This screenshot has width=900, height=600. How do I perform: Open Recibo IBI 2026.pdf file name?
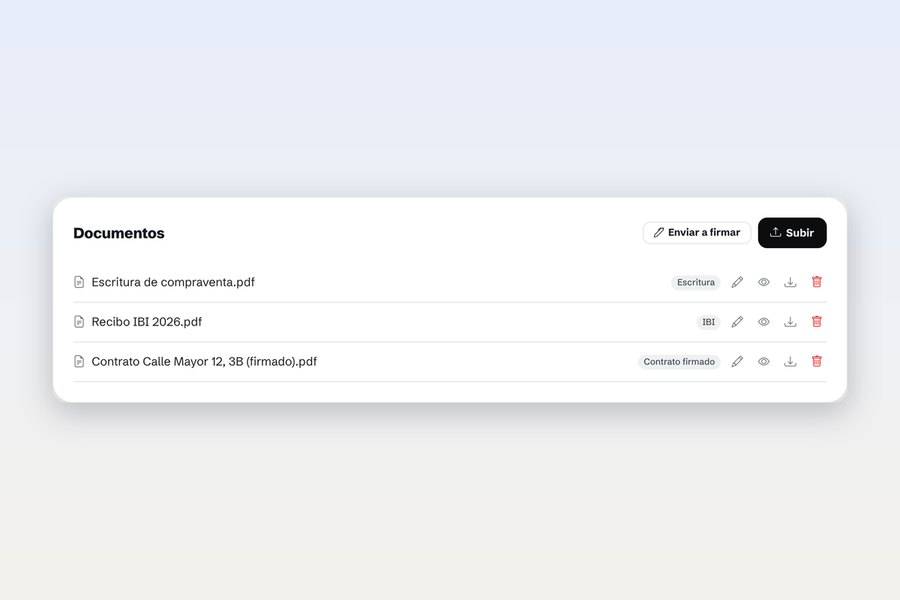click(146, 322)
